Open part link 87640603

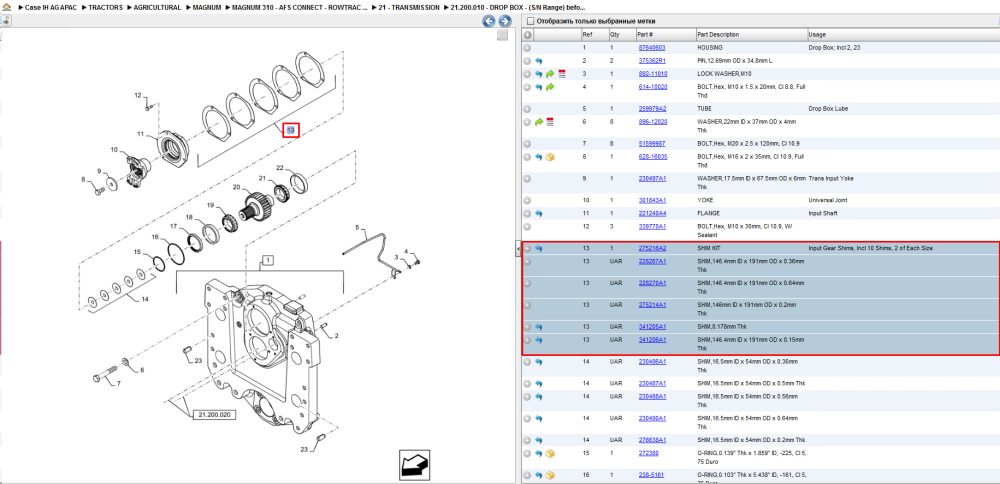652,48
